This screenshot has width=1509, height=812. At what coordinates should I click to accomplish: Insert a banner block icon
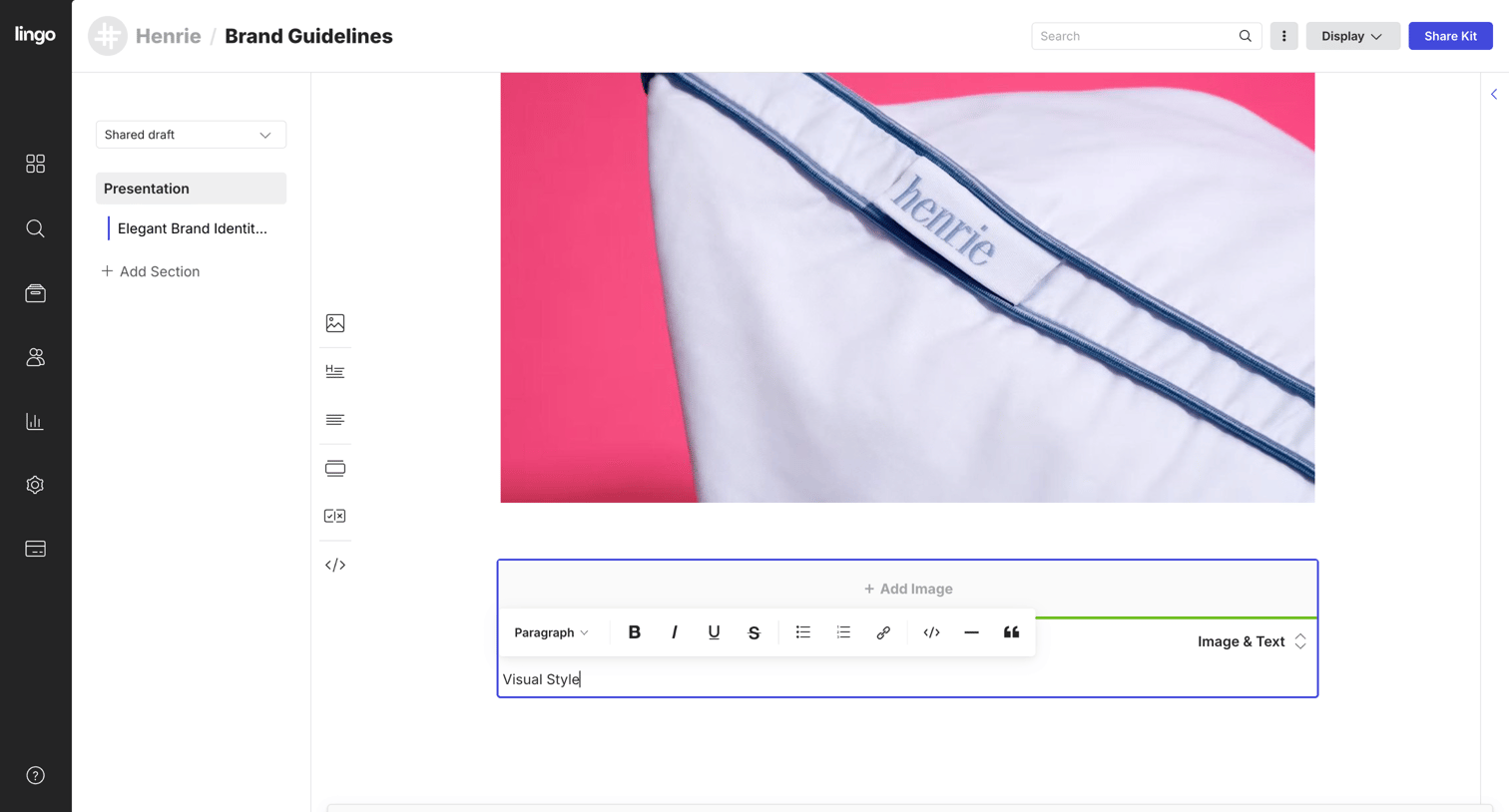[x=335, y=468]
